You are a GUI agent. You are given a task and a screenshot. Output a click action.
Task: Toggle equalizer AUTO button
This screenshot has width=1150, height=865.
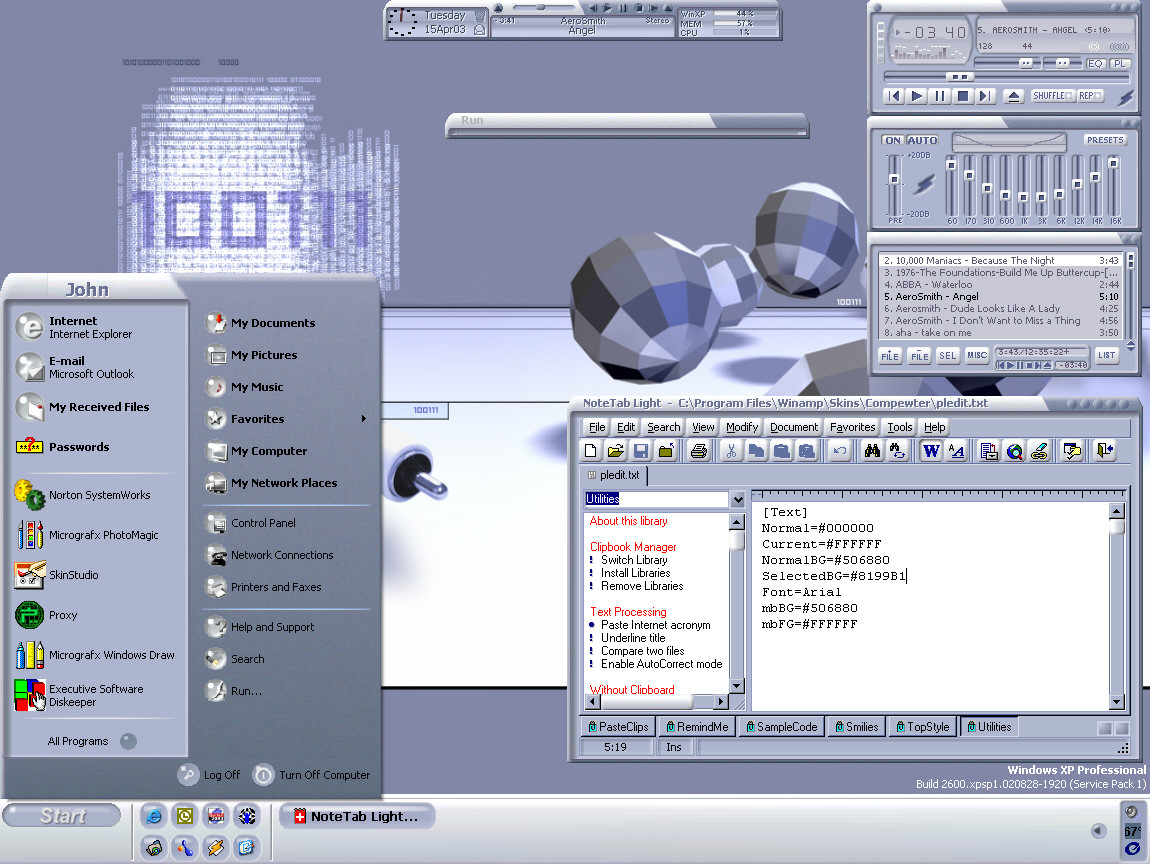923,140
